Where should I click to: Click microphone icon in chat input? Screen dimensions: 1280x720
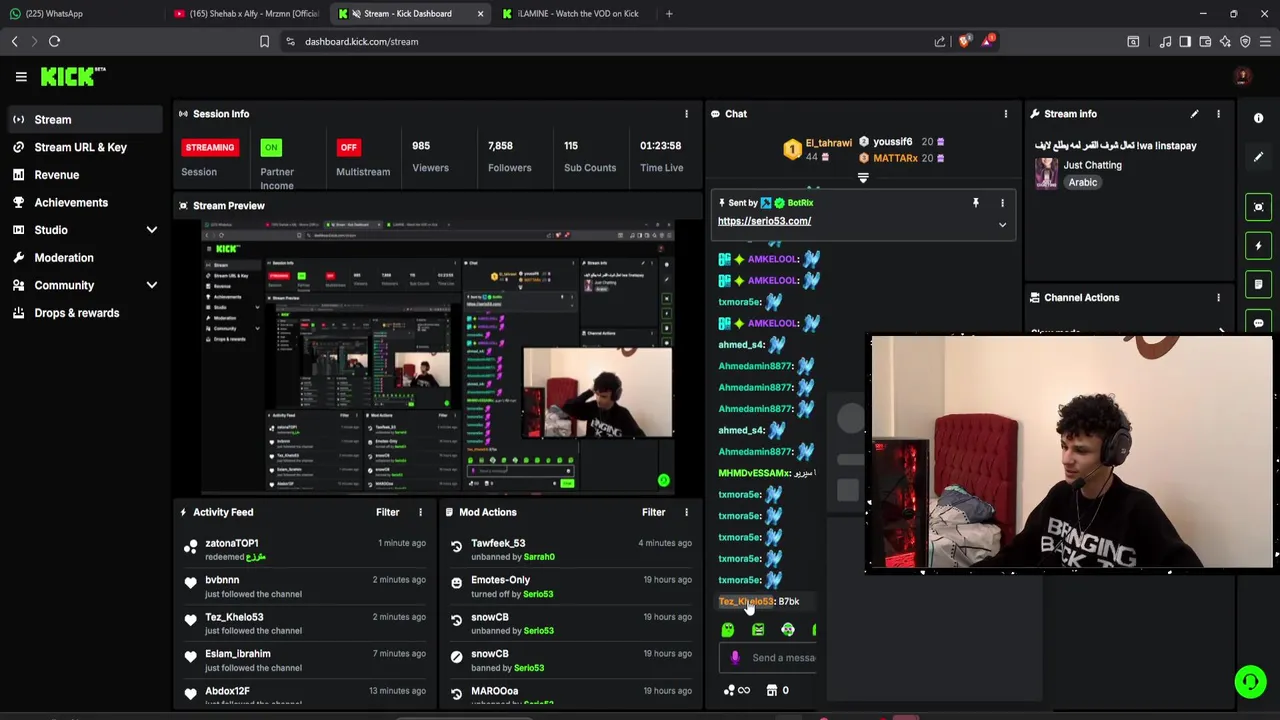point(735,658)
